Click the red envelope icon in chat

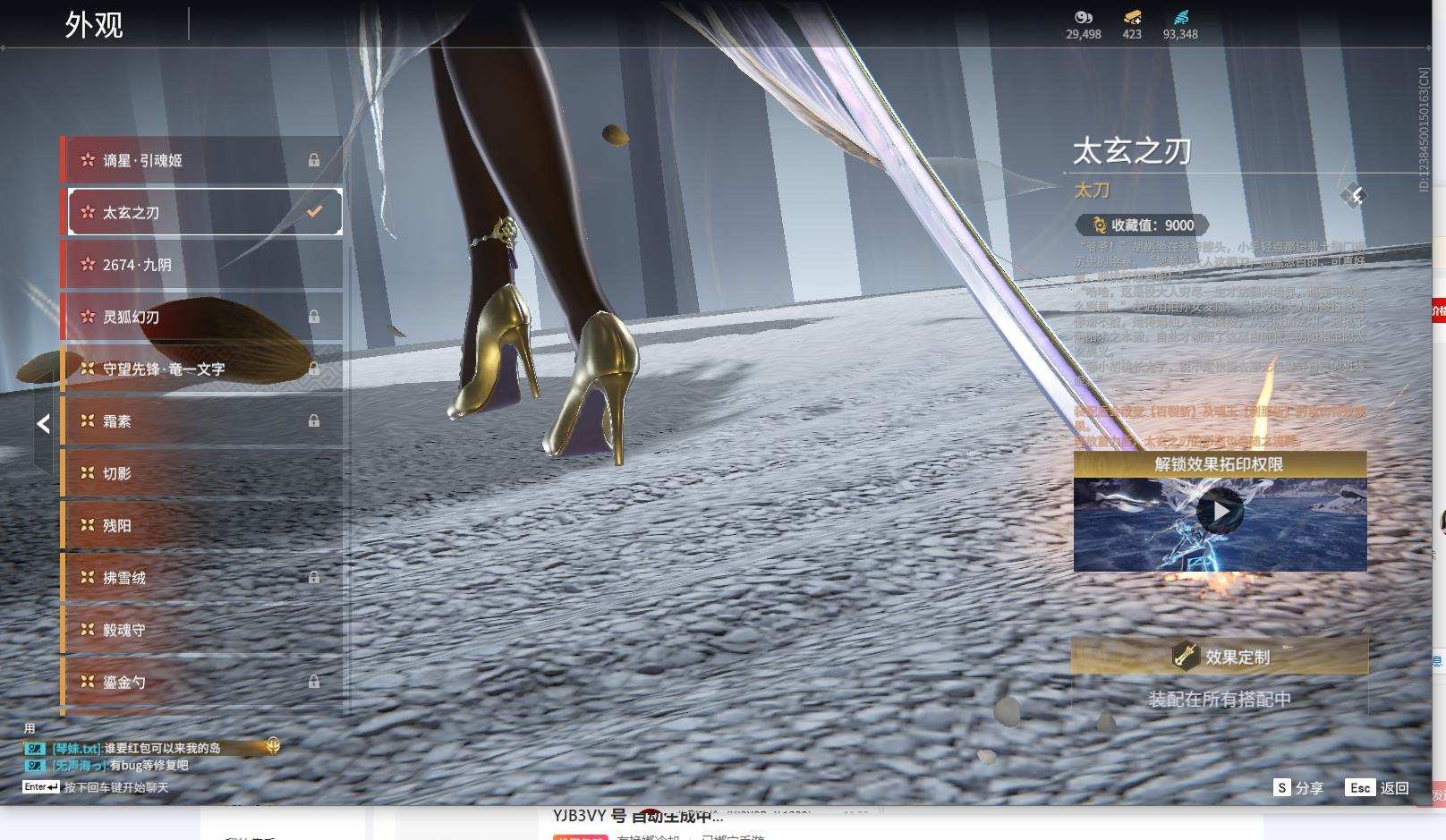point(273,744)
